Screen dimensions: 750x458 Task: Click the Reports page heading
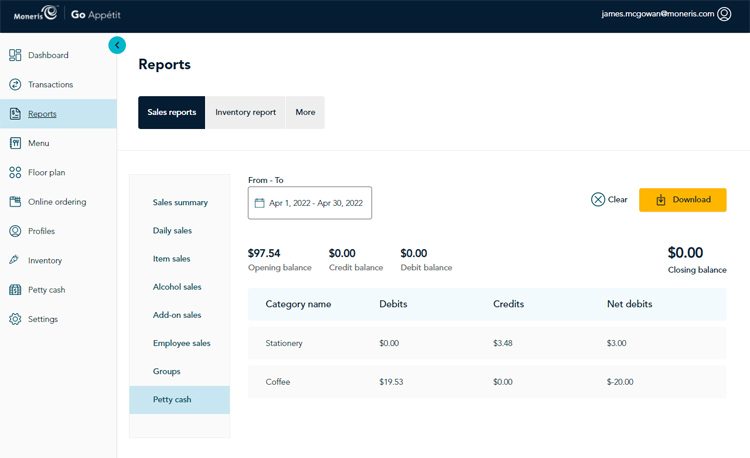(165, 65)
